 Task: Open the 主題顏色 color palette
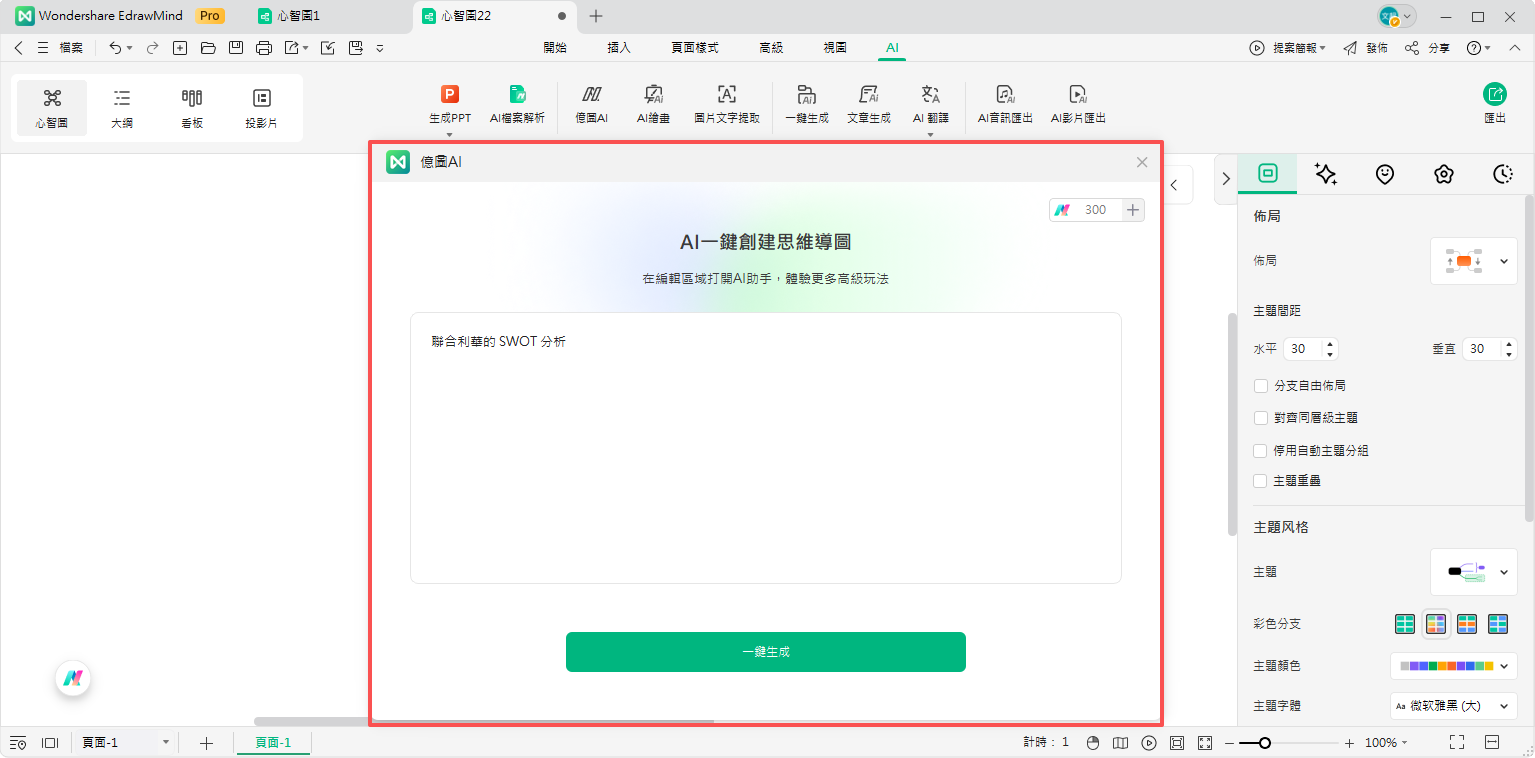(1453, 665)
